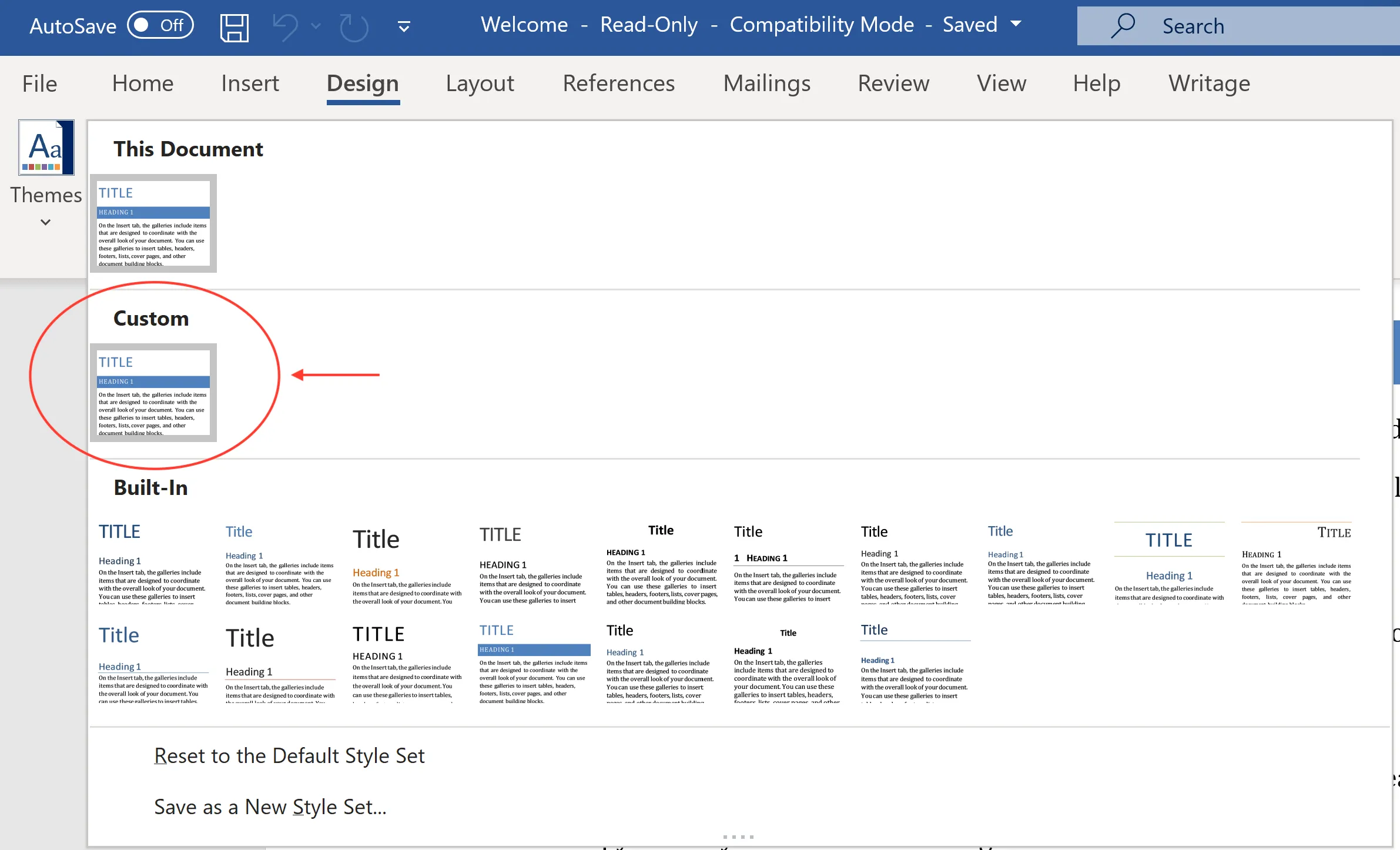
Task: Click the Redo circular arrow icon
Action: tap(354, 27)
